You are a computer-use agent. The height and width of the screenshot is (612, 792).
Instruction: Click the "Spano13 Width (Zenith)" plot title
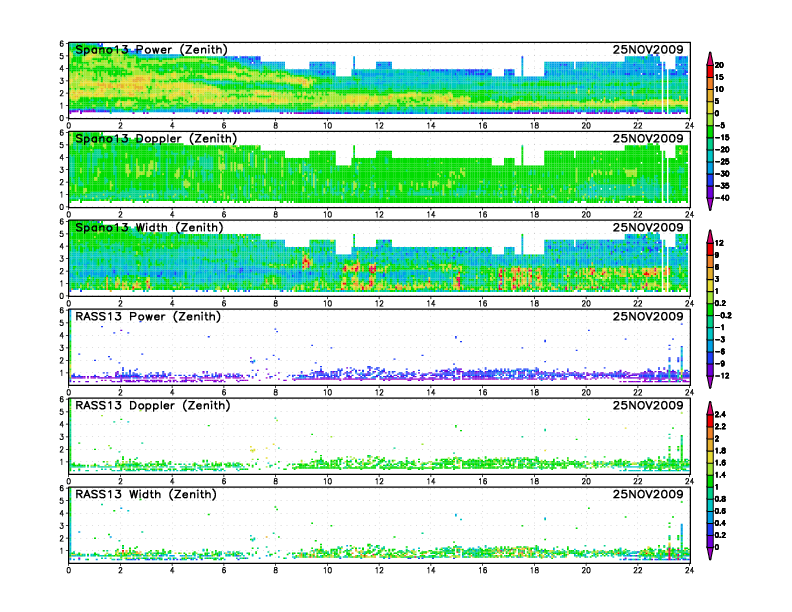[x=151, y=227]
